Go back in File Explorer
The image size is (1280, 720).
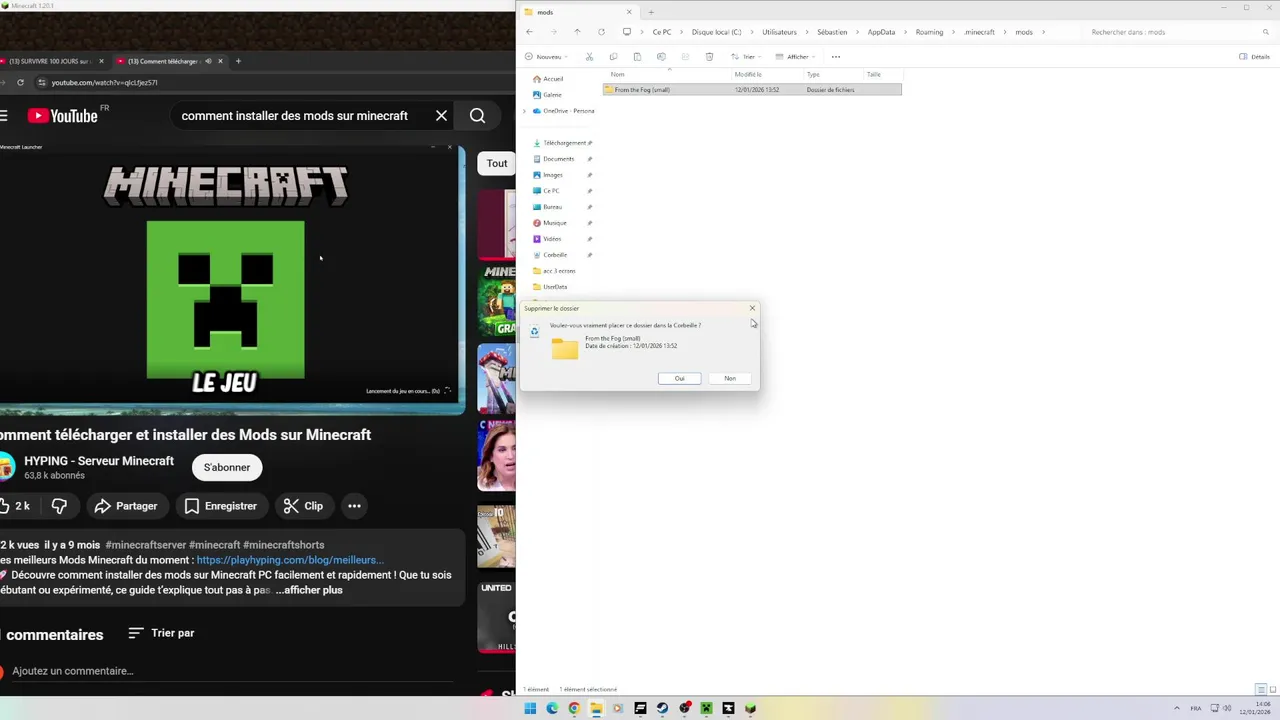pyautogui.click(x=529, y=32)
